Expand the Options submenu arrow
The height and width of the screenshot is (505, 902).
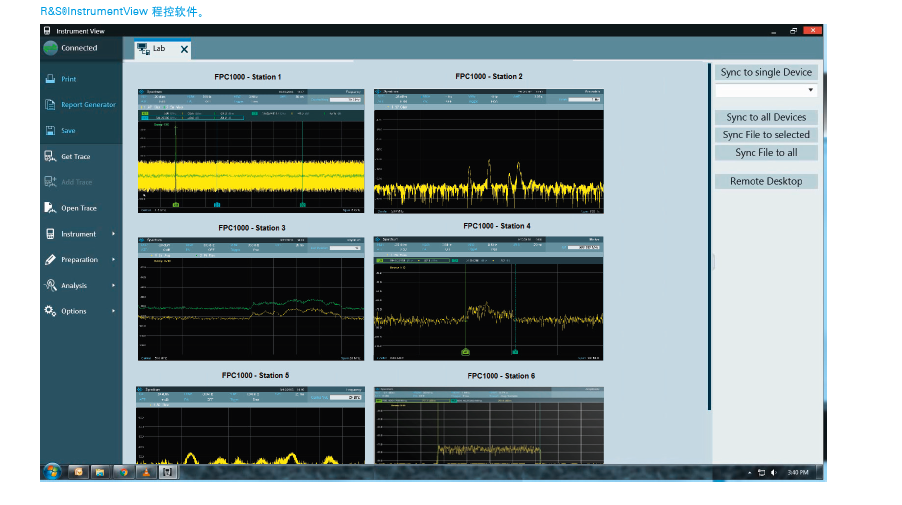[x=113, y=311]
